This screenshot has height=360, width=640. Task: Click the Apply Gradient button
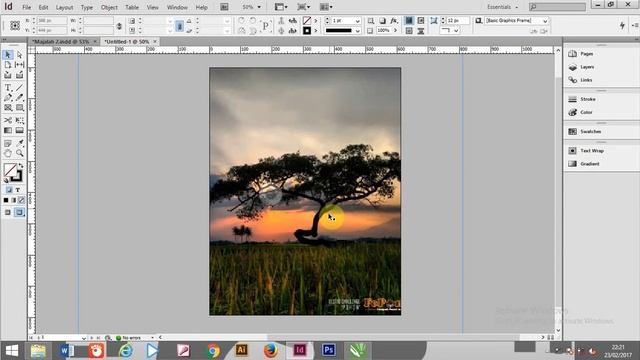(13, 200)
